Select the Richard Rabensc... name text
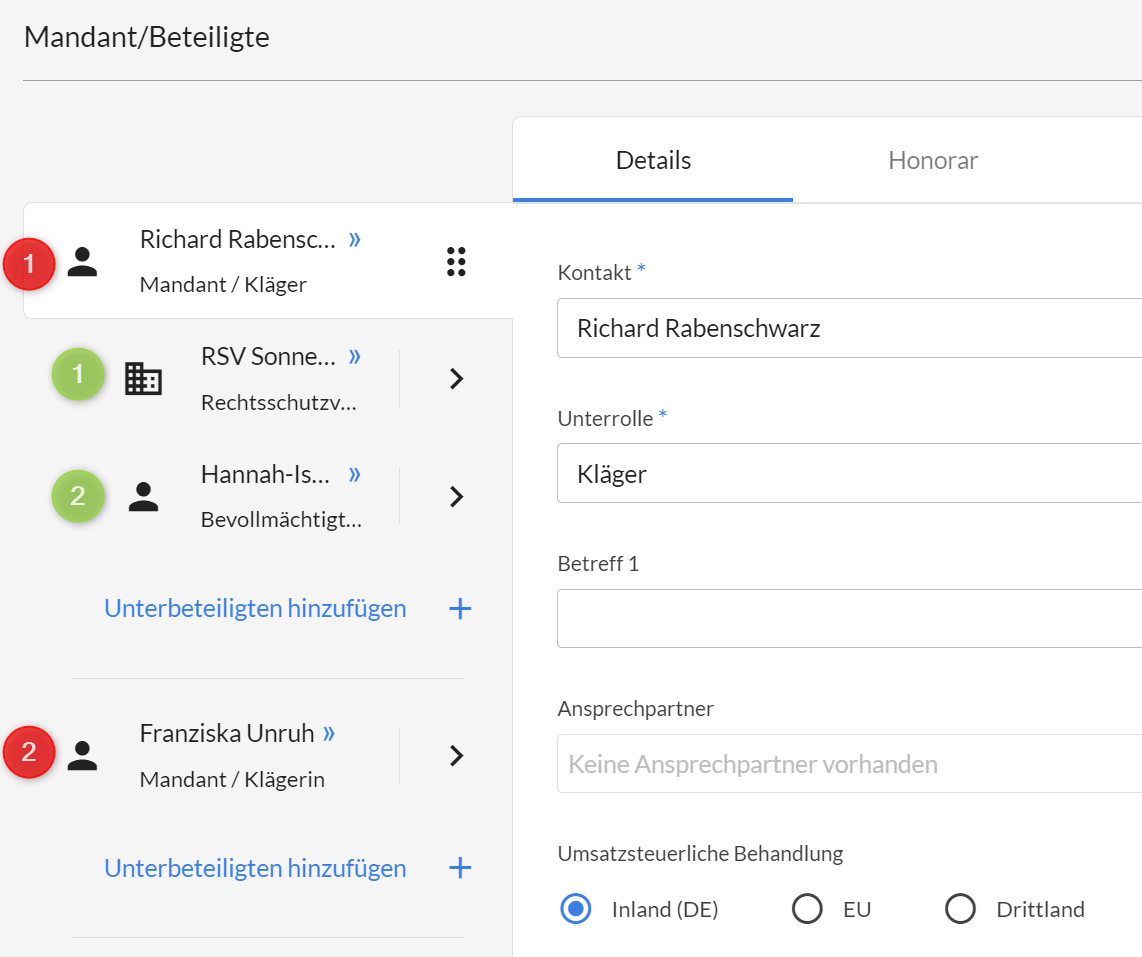 pos(237,239)
